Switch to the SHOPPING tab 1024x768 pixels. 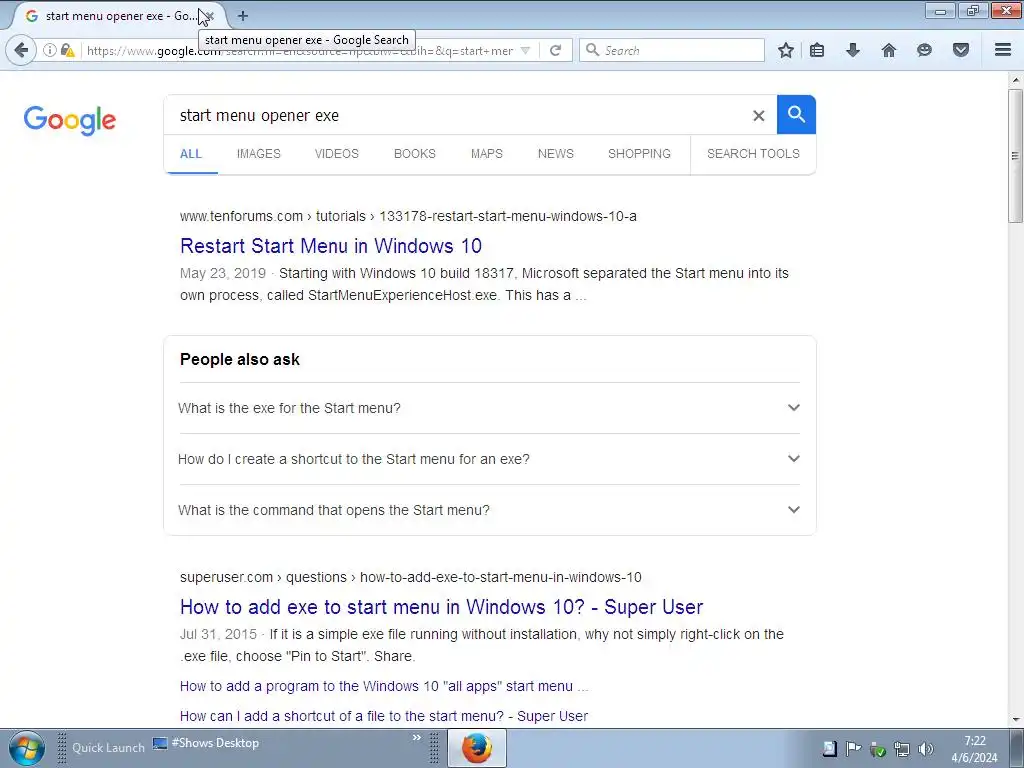(x=639, y=154)
